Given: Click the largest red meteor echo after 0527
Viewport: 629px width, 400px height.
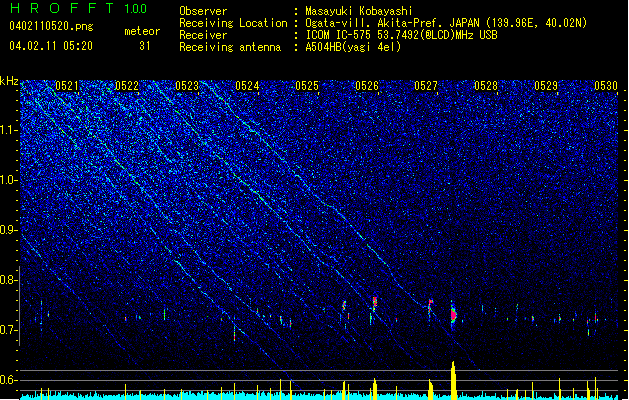Looking at the screenshot, I should pos(453,315).
